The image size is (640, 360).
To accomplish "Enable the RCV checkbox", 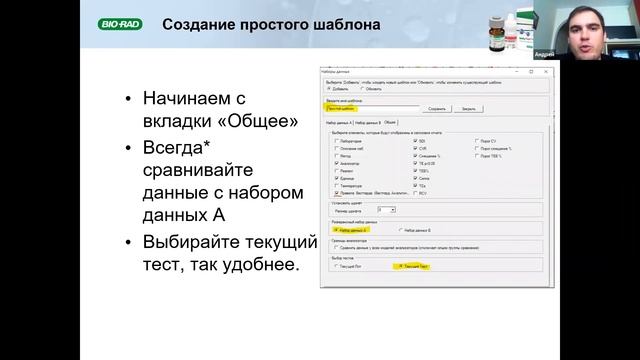I will [x=416, y=193].
